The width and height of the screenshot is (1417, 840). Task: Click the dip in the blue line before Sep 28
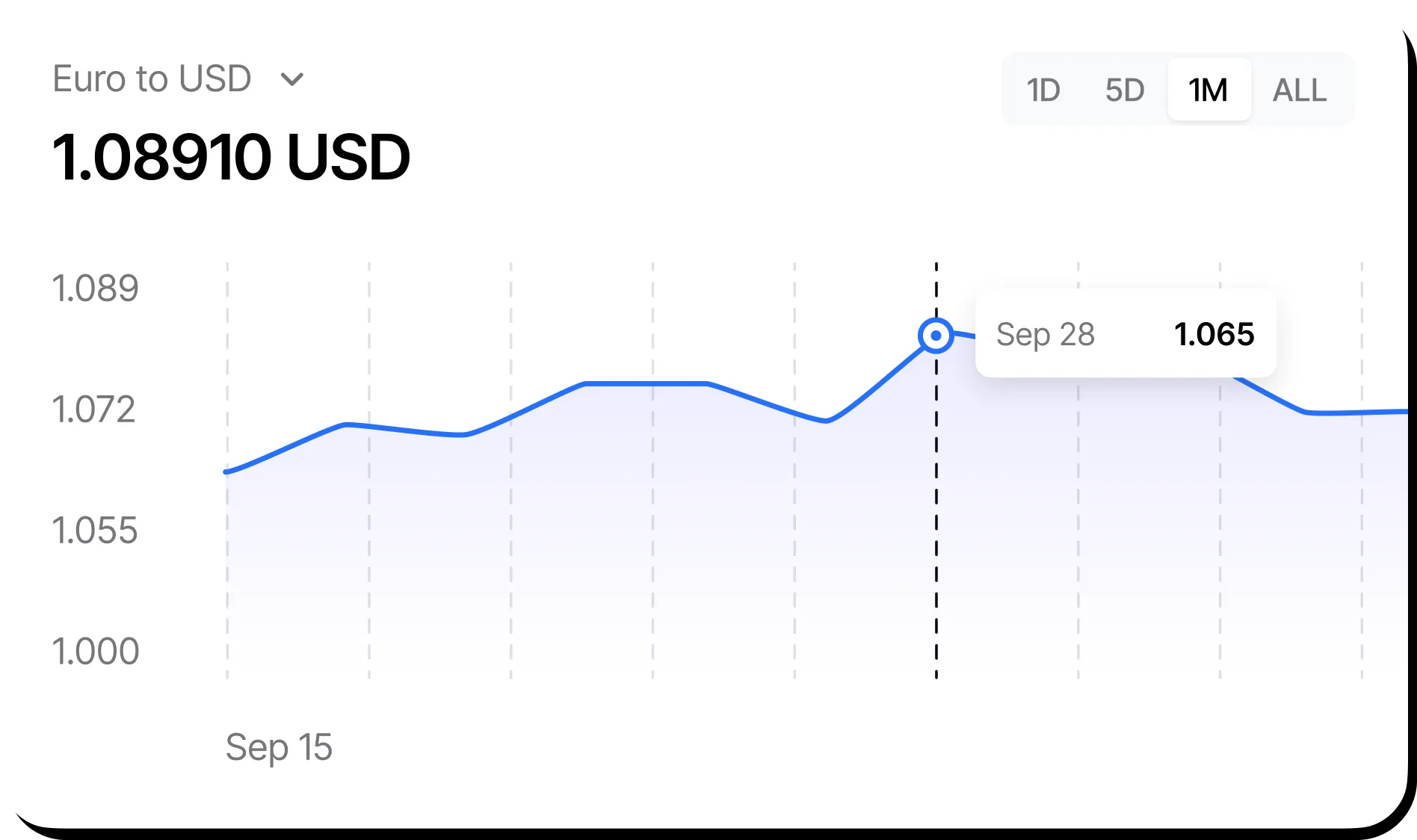825,421
